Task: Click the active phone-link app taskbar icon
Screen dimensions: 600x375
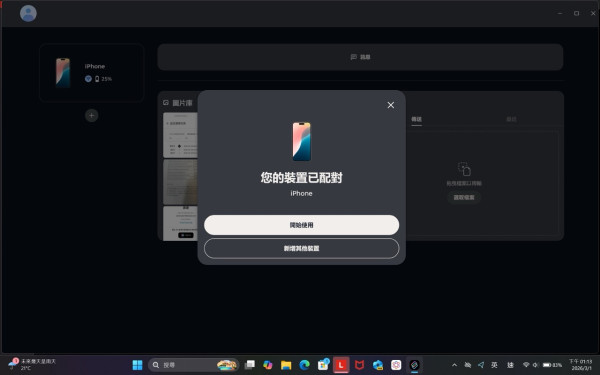Action: click(x=414, y=365)
